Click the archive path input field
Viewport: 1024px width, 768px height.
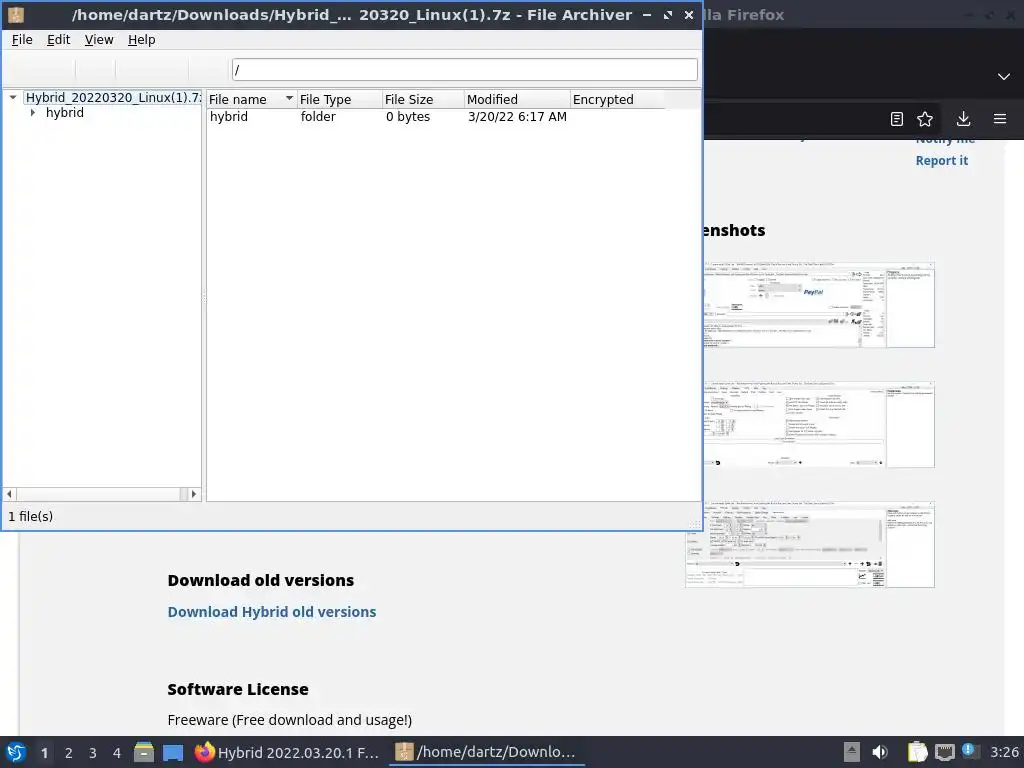pos(464,69)
